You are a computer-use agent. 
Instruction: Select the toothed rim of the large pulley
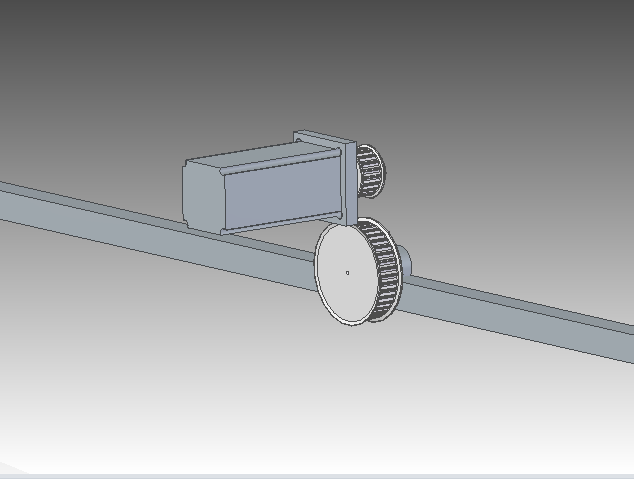pos(386,270)
